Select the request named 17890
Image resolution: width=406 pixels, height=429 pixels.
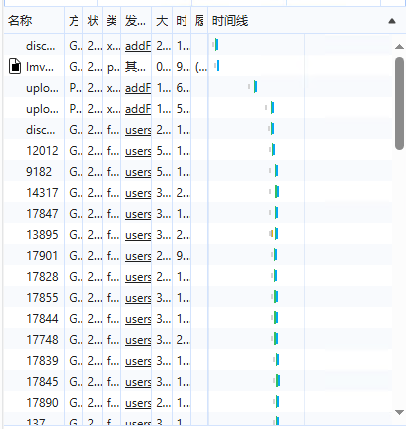pos(42,403)
